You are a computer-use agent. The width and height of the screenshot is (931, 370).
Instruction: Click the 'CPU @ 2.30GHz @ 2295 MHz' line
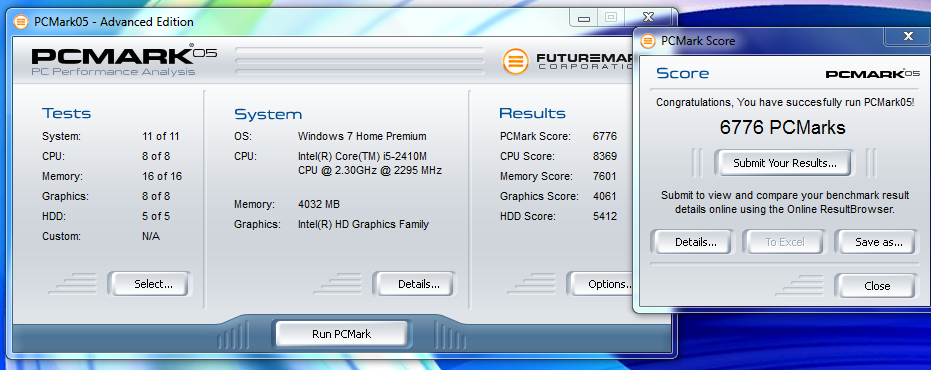pyautogui.click(x=370, y=170)
